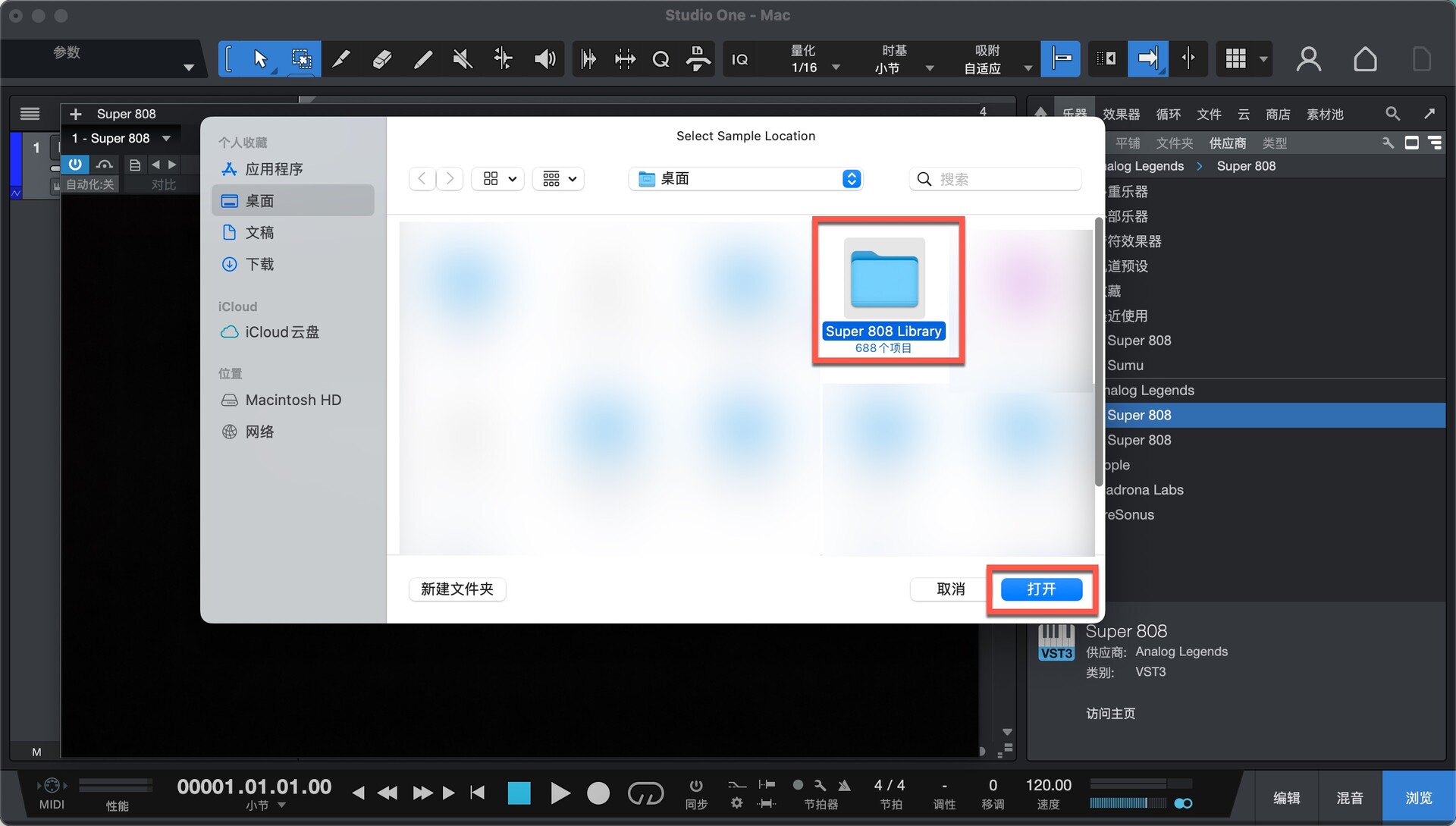Click the Record button in transport
This screenshot has width=1456, height=826.
point(598,793)
